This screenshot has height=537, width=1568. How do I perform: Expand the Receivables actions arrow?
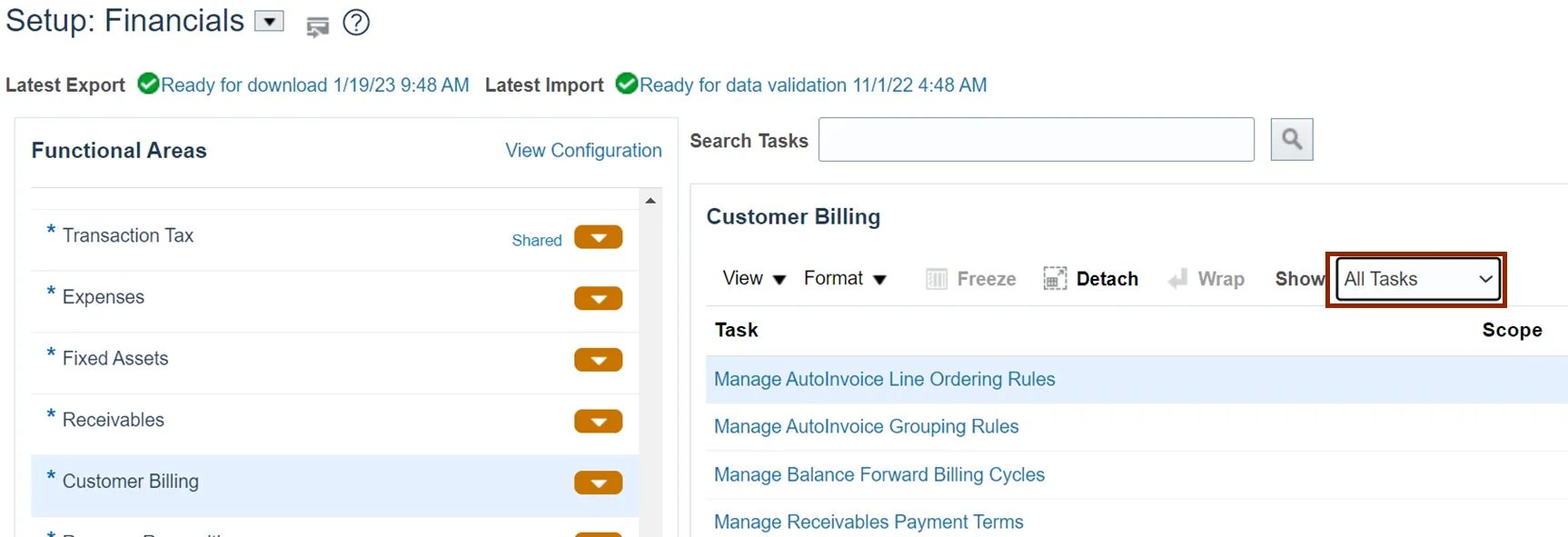(598, 422)
